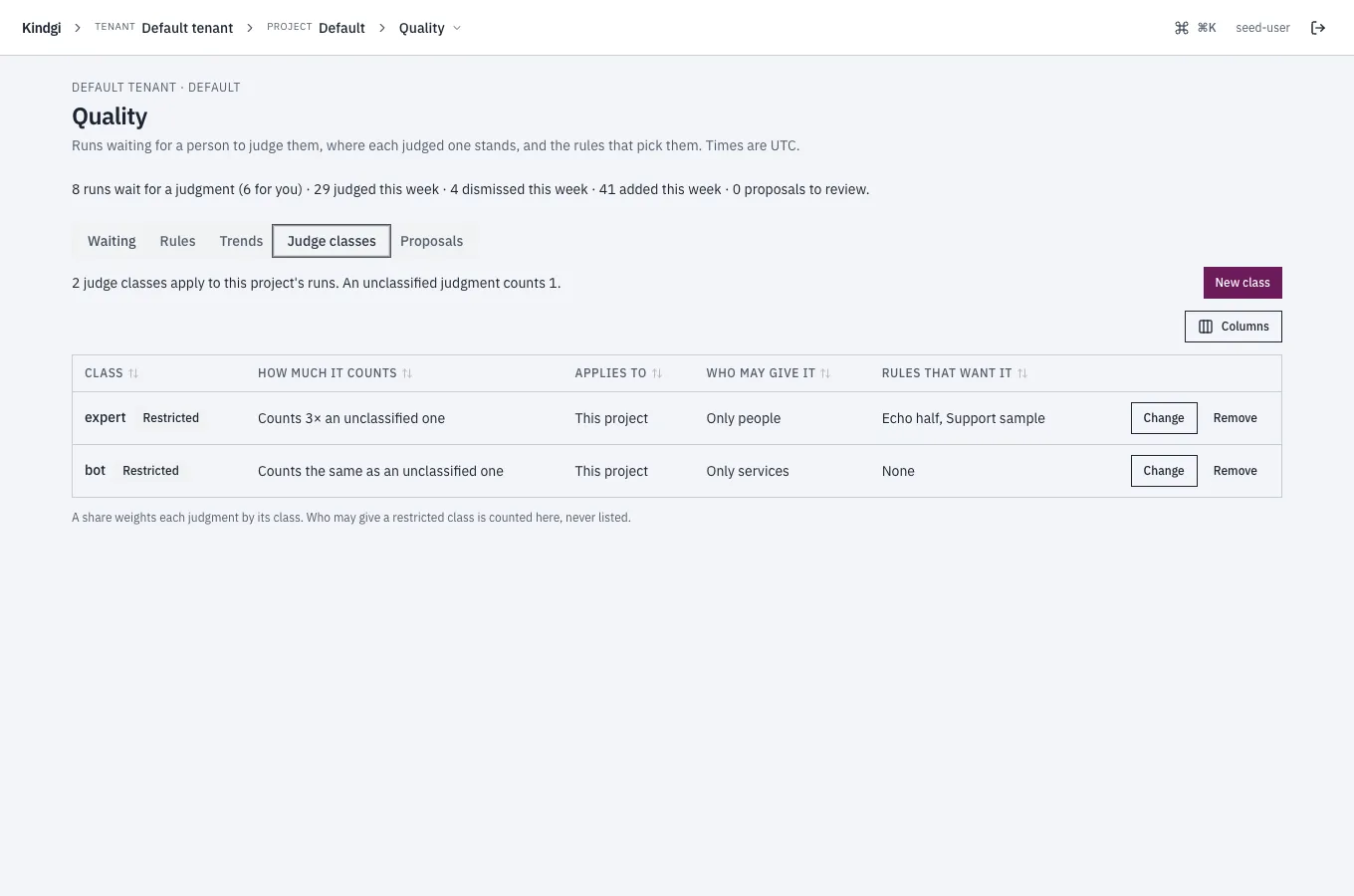Click the runs summary line starting '8 runs wait'
The image size is (1354, 896).
(x=470, y=189)
